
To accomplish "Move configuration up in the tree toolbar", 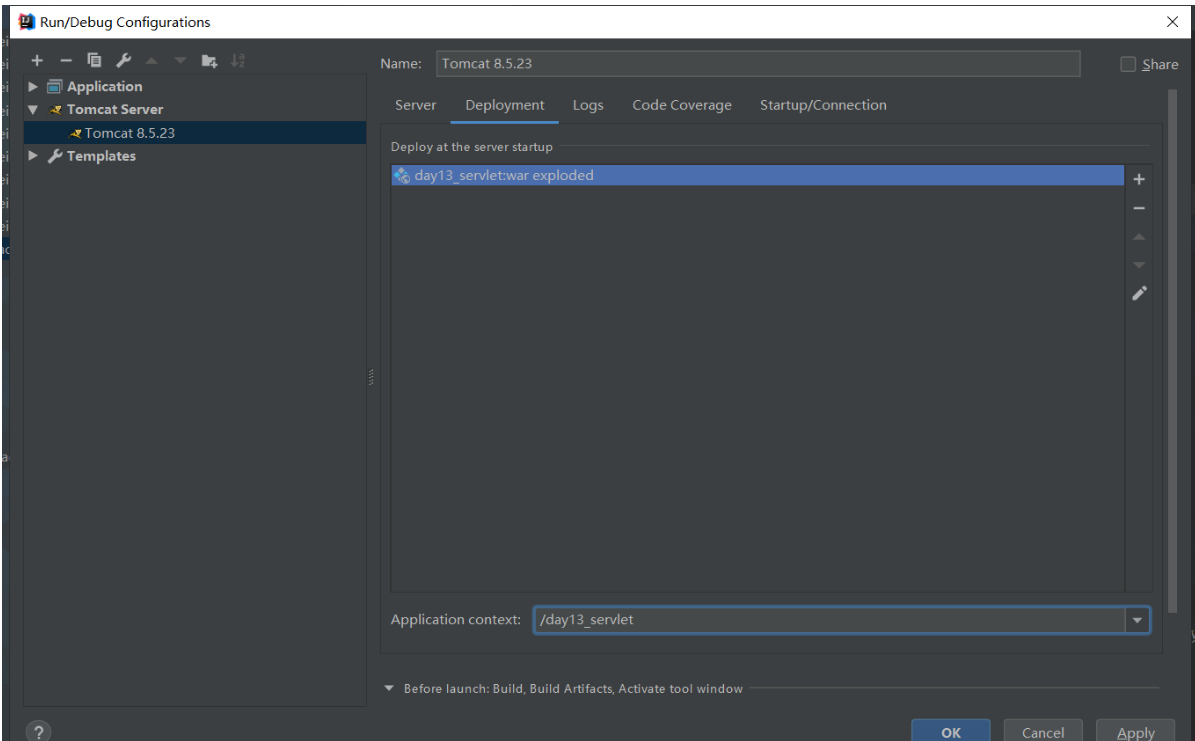I will 152,60.
